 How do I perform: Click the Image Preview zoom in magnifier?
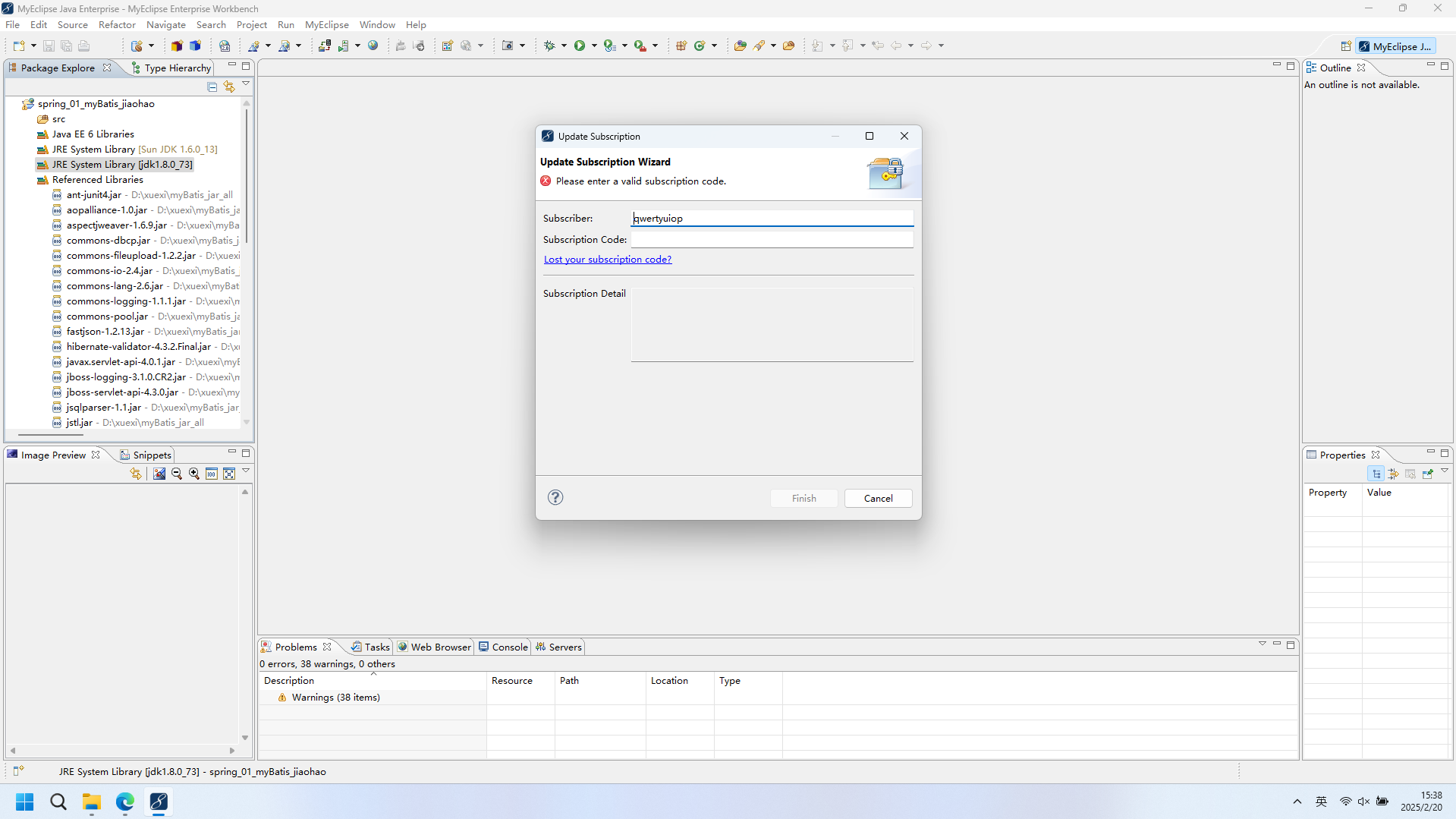194,474
